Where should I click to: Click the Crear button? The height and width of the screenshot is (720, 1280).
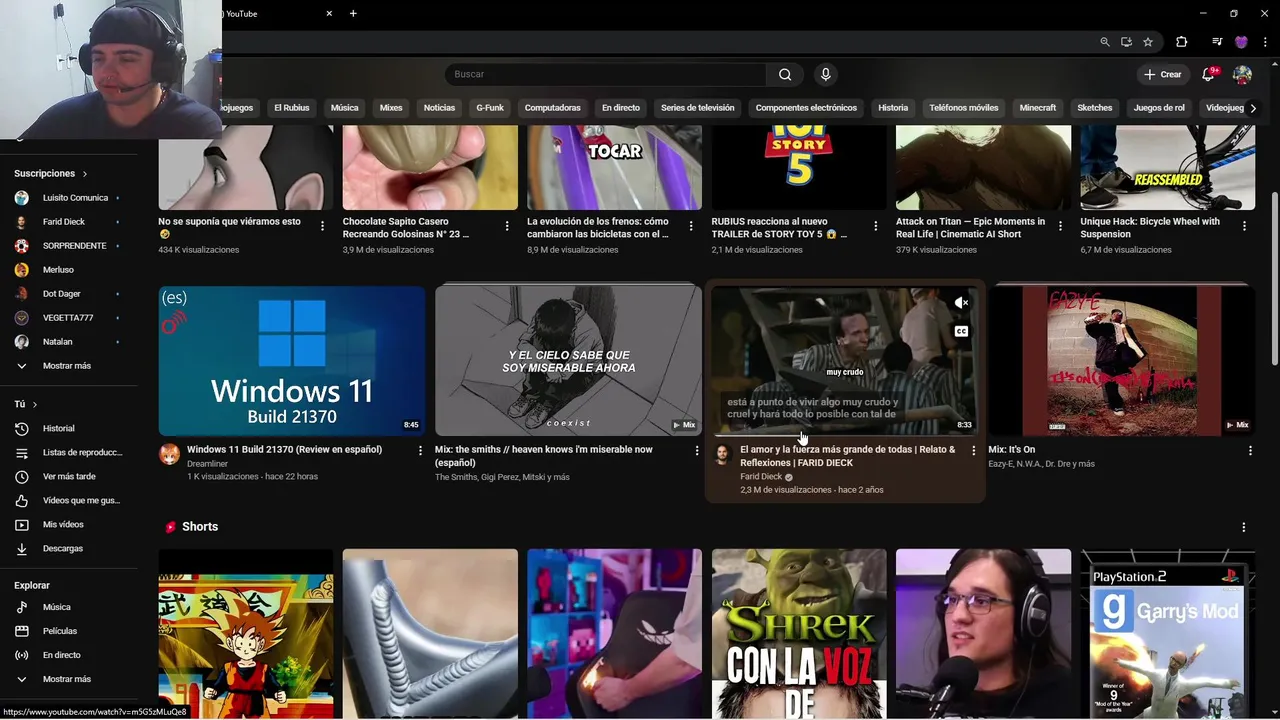1163,74
